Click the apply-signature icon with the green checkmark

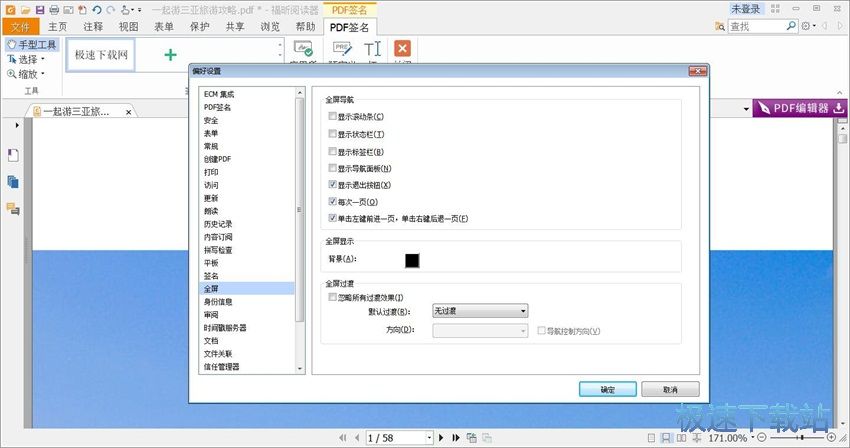click(x=303, y=49)
